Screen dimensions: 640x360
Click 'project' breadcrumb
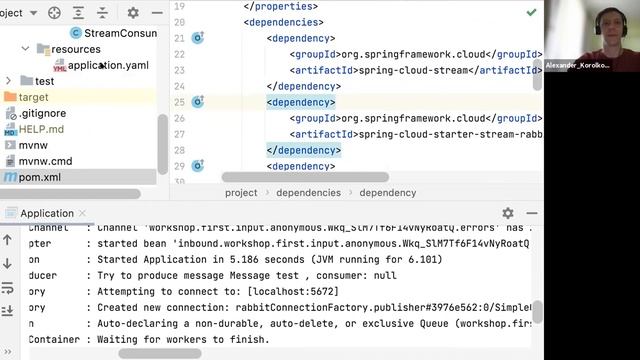point(241,193)
